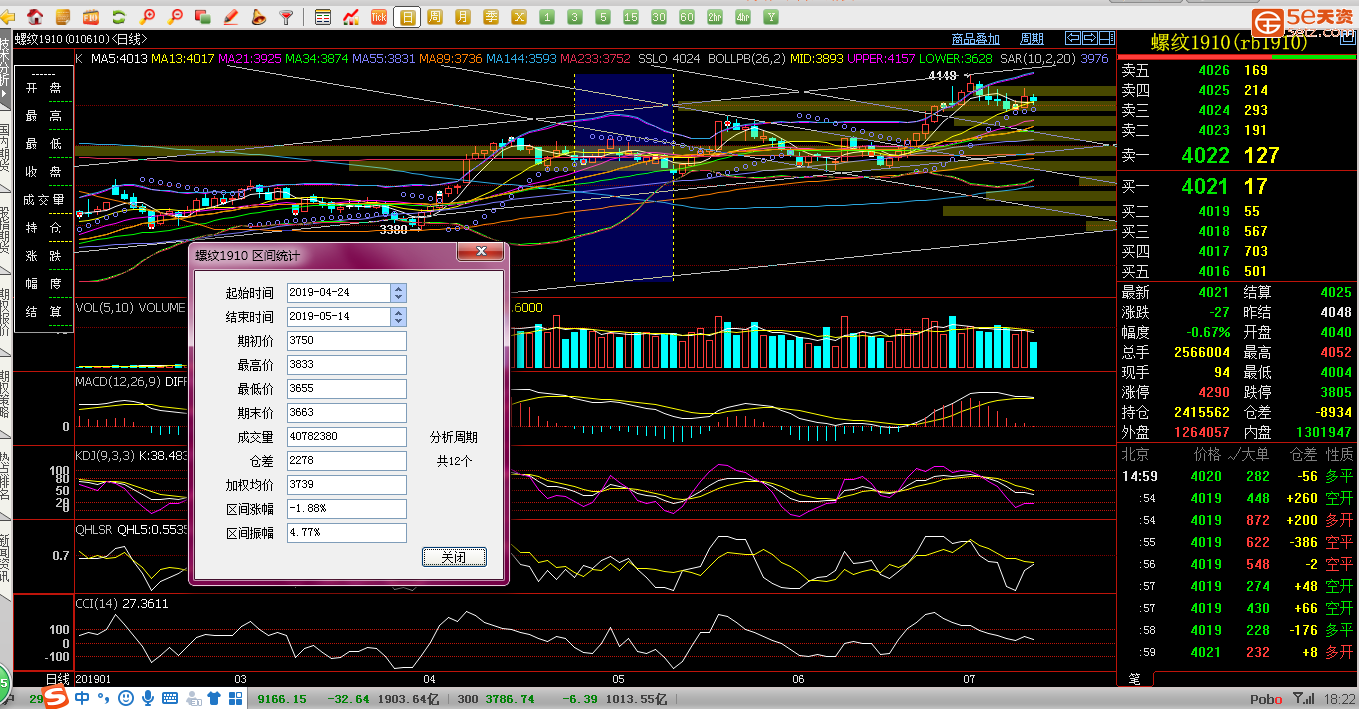Click the right arrow chart navigation icon
Image resolution: width=1359 pixels, height=709 pixels.
pyautogui.click(x=1089, y=38)
